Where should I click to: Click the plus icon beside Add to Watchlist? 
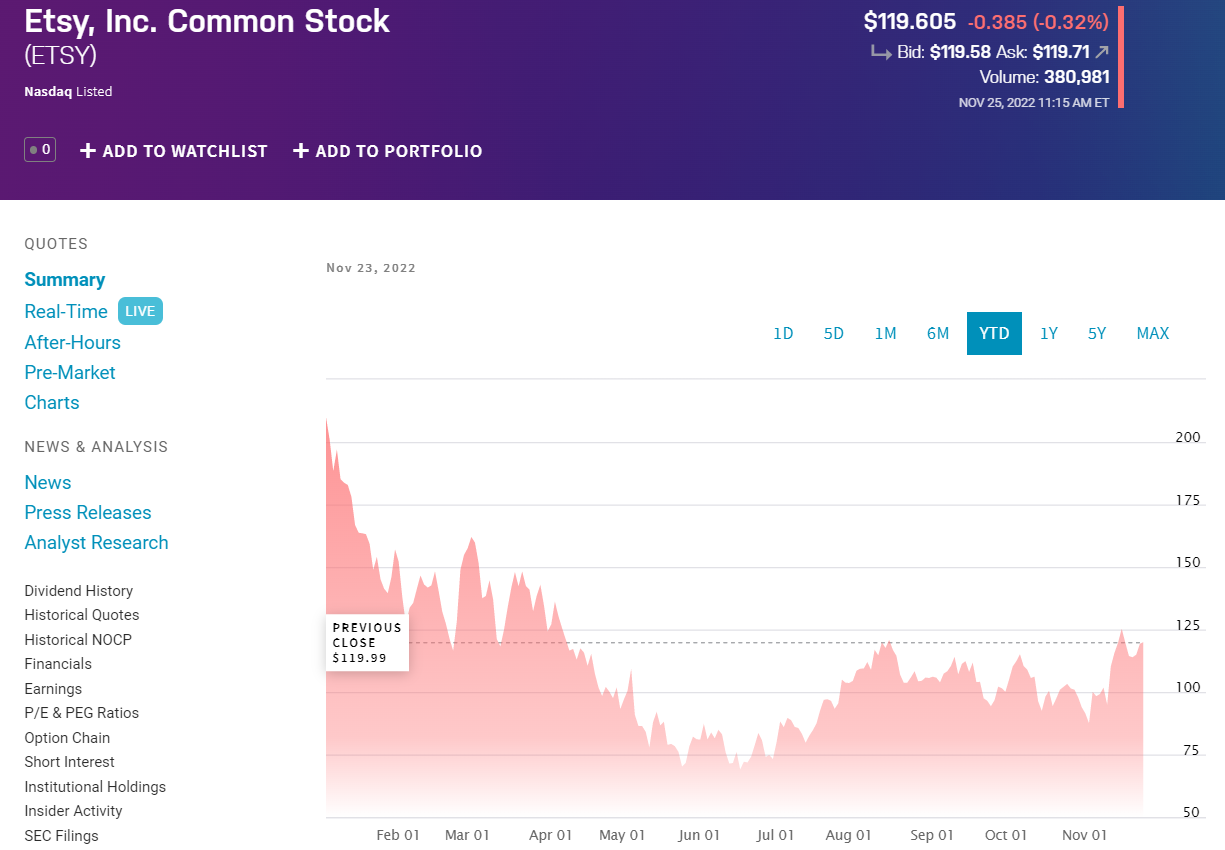pos(88,151)
